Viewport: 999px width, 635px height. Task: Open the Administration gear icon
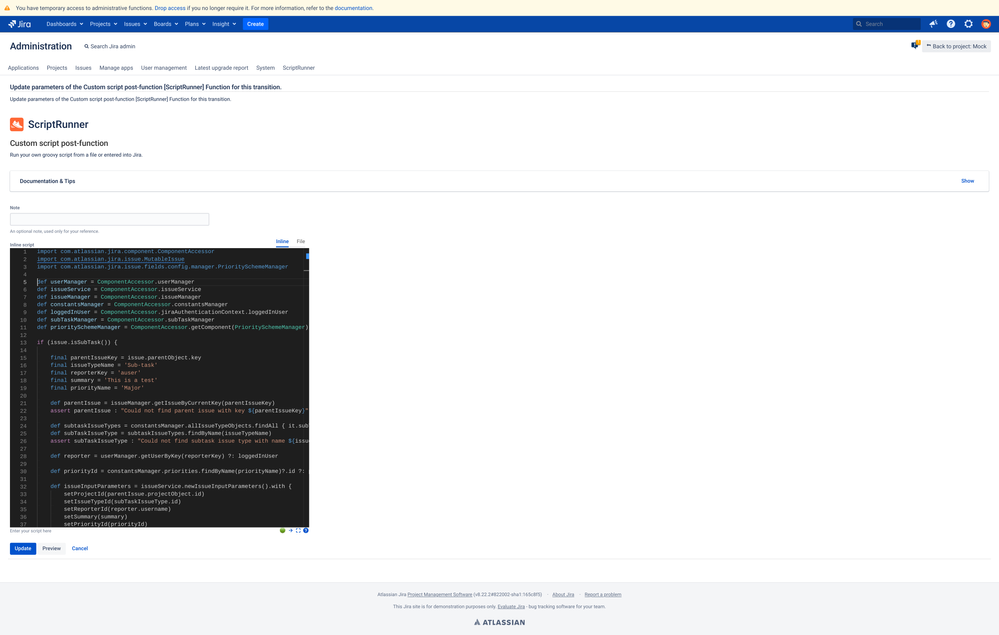coord(968,24)
